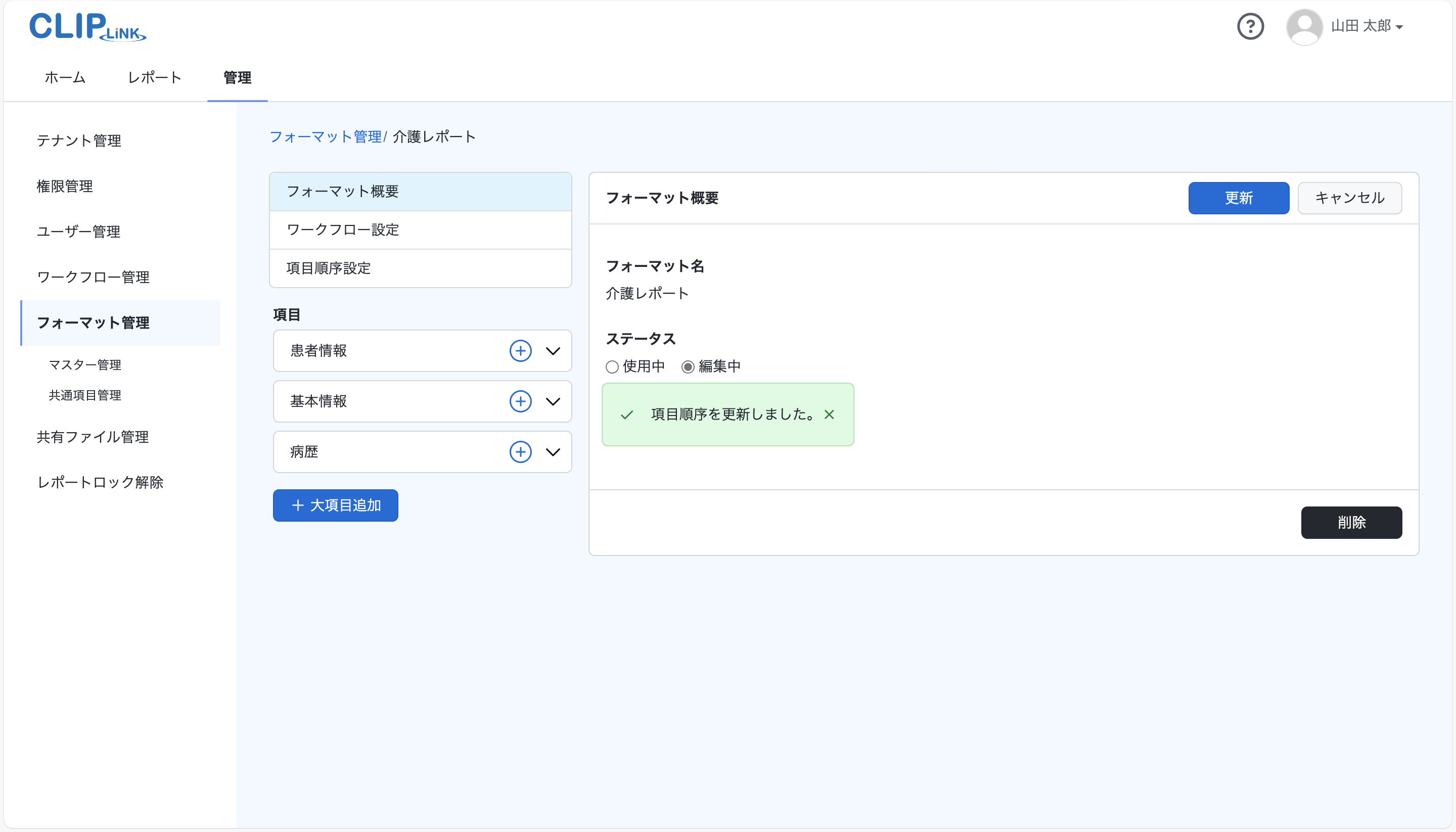This screenshot has height=832, width=1456.
Task: Click the plus icon for 患者情報
Action: (520, 351)
